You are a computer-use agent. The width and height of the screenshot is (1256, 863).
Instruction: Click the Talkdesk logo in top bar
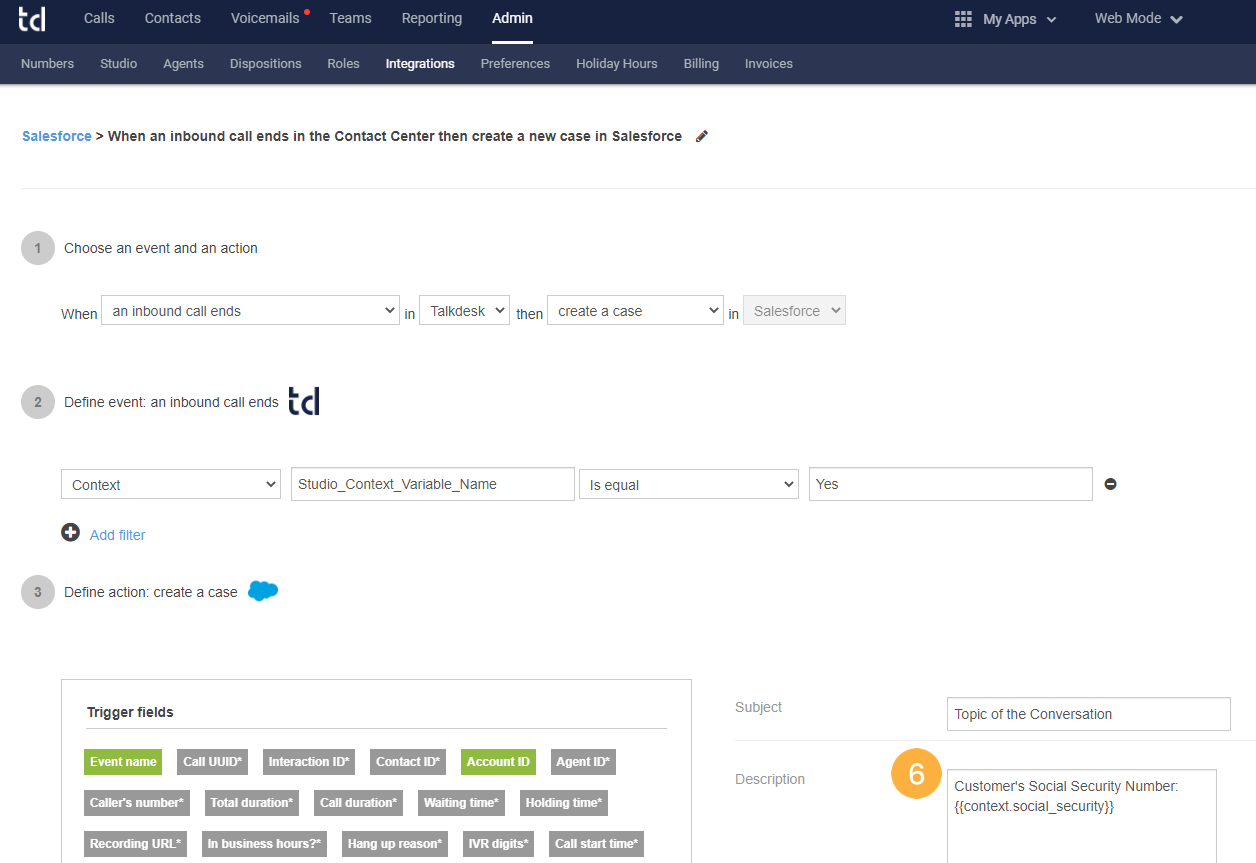32,18
